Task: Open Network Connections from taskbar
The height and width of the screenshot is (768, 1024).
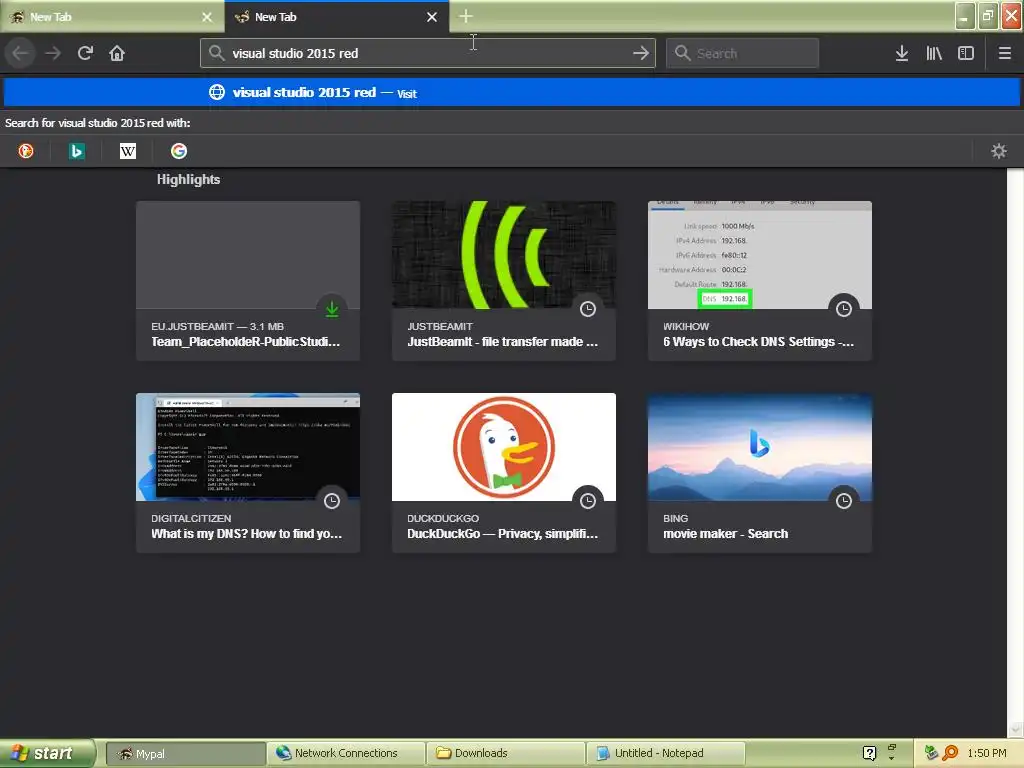Action: coord(346,754)
